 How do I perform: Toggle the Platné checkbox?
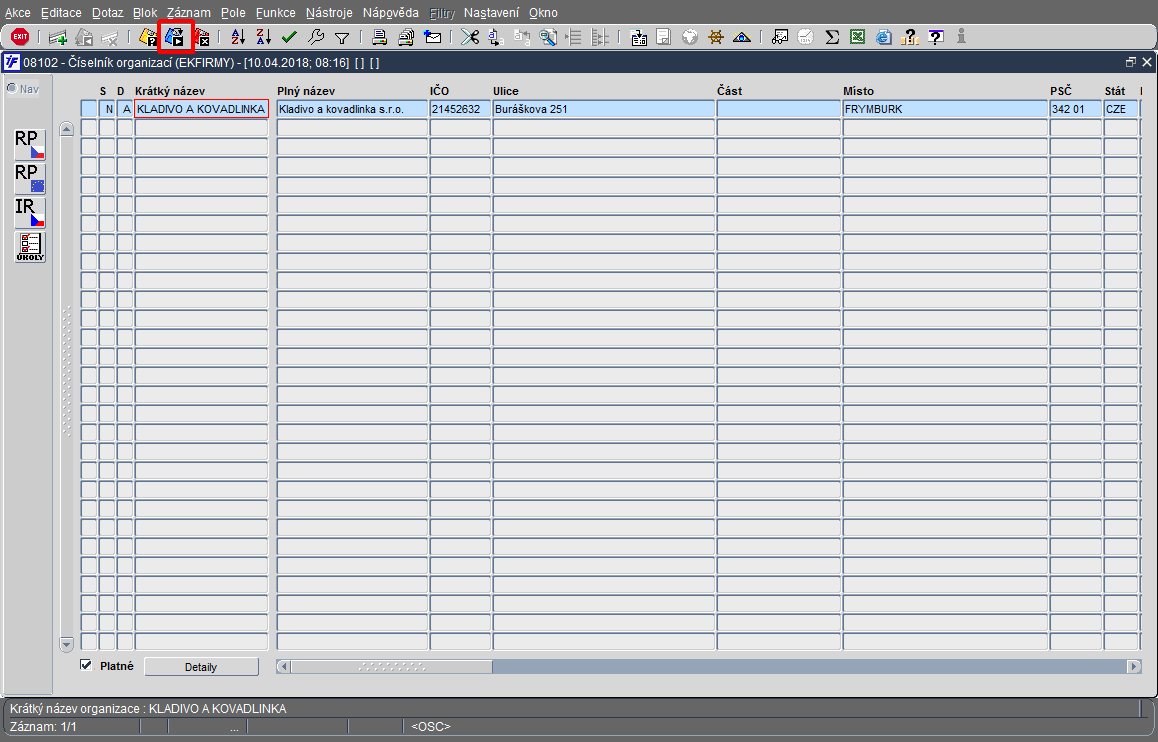tap(86, 665)
